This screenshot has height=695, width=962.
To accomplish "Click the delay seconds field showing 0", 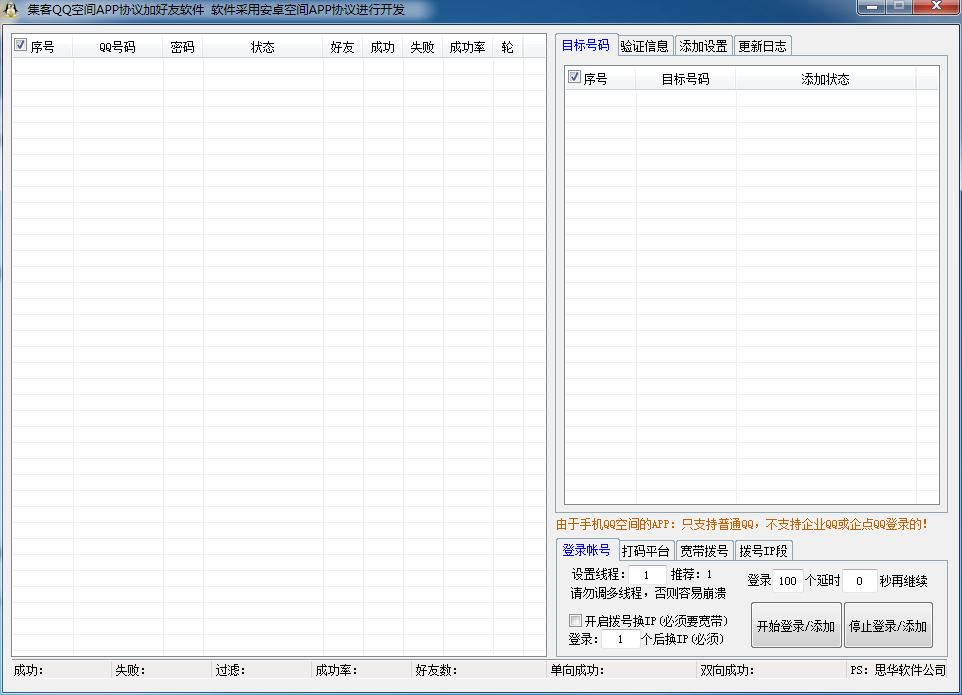I will pyautogui.click(x=859, y=581).
